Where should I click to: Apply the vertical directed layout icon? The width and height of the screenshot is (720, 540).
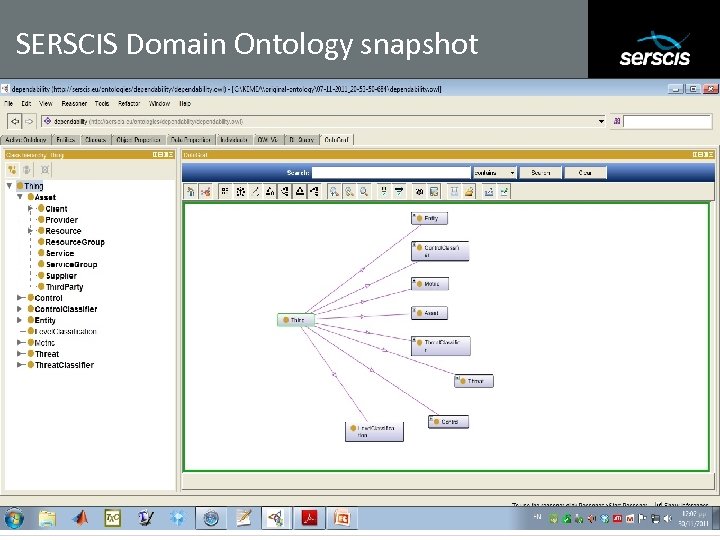[x=300, y=192]
